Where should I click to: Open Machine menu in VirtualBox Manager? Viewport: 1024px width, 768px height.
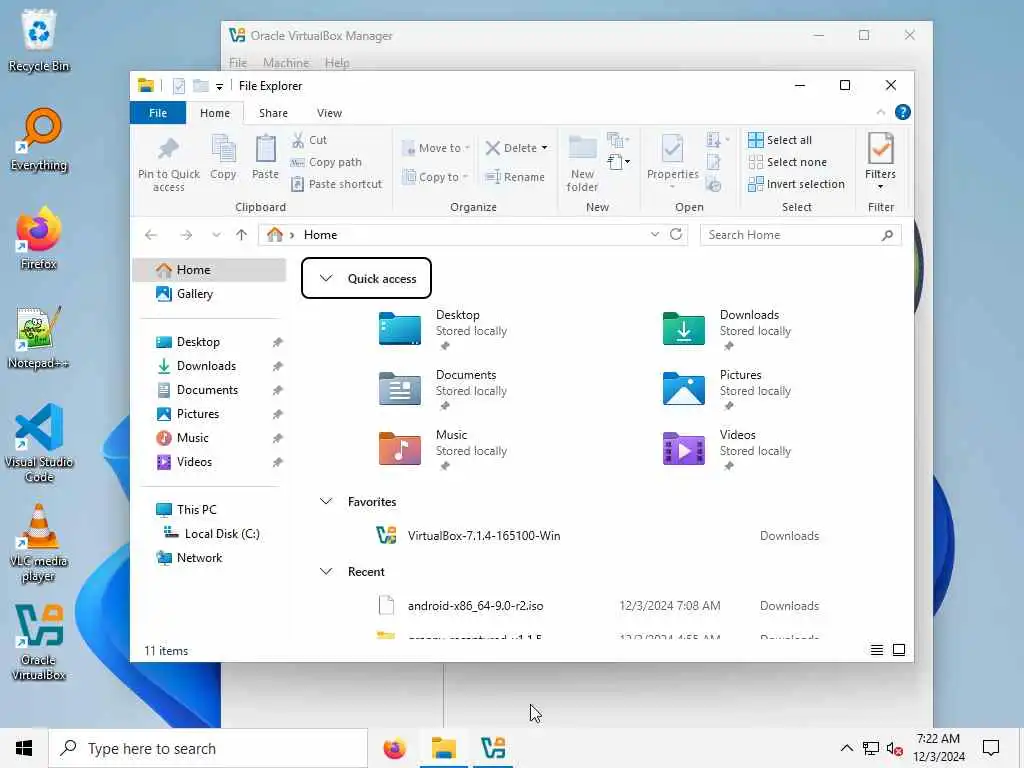(x=286, y=63)
